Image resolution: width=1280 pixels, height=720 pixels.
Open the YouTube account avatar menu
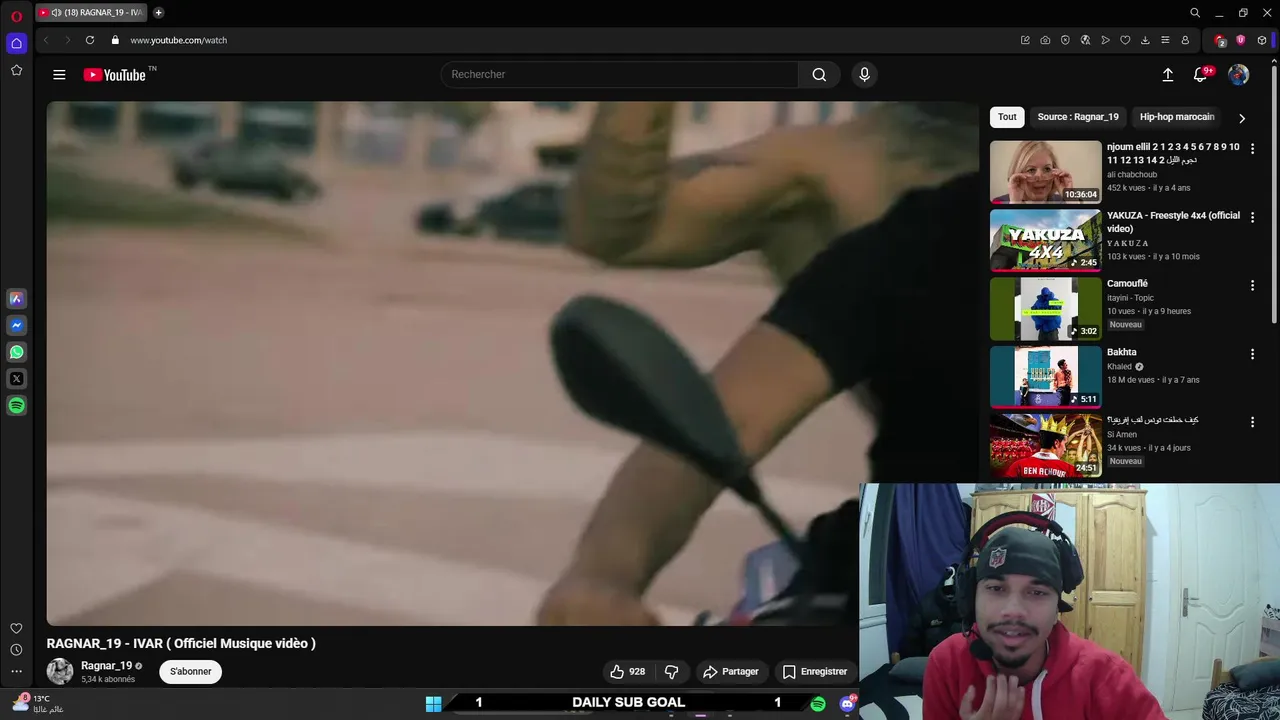click(1238, 74)
